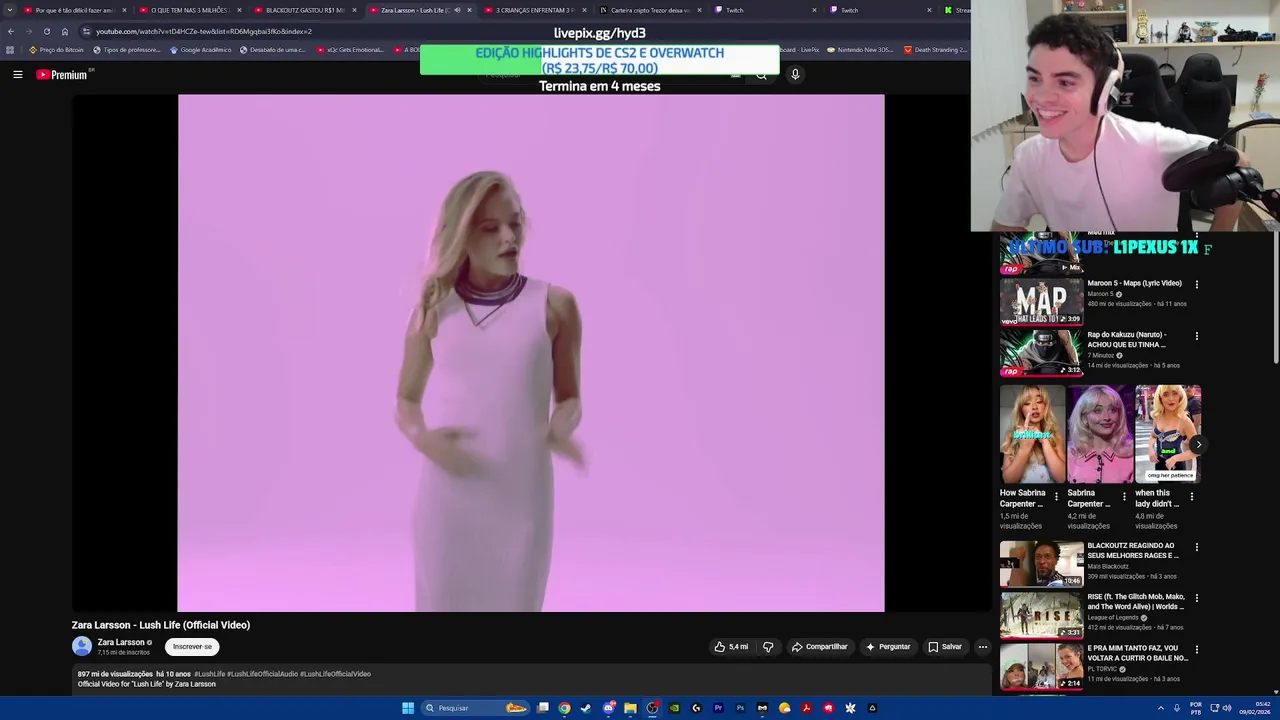Click the taskbar Pesquisar search box
Image resolution: width=1280 pixels, height=720 pixels.
pyautogui.click(x=475, y=708)
